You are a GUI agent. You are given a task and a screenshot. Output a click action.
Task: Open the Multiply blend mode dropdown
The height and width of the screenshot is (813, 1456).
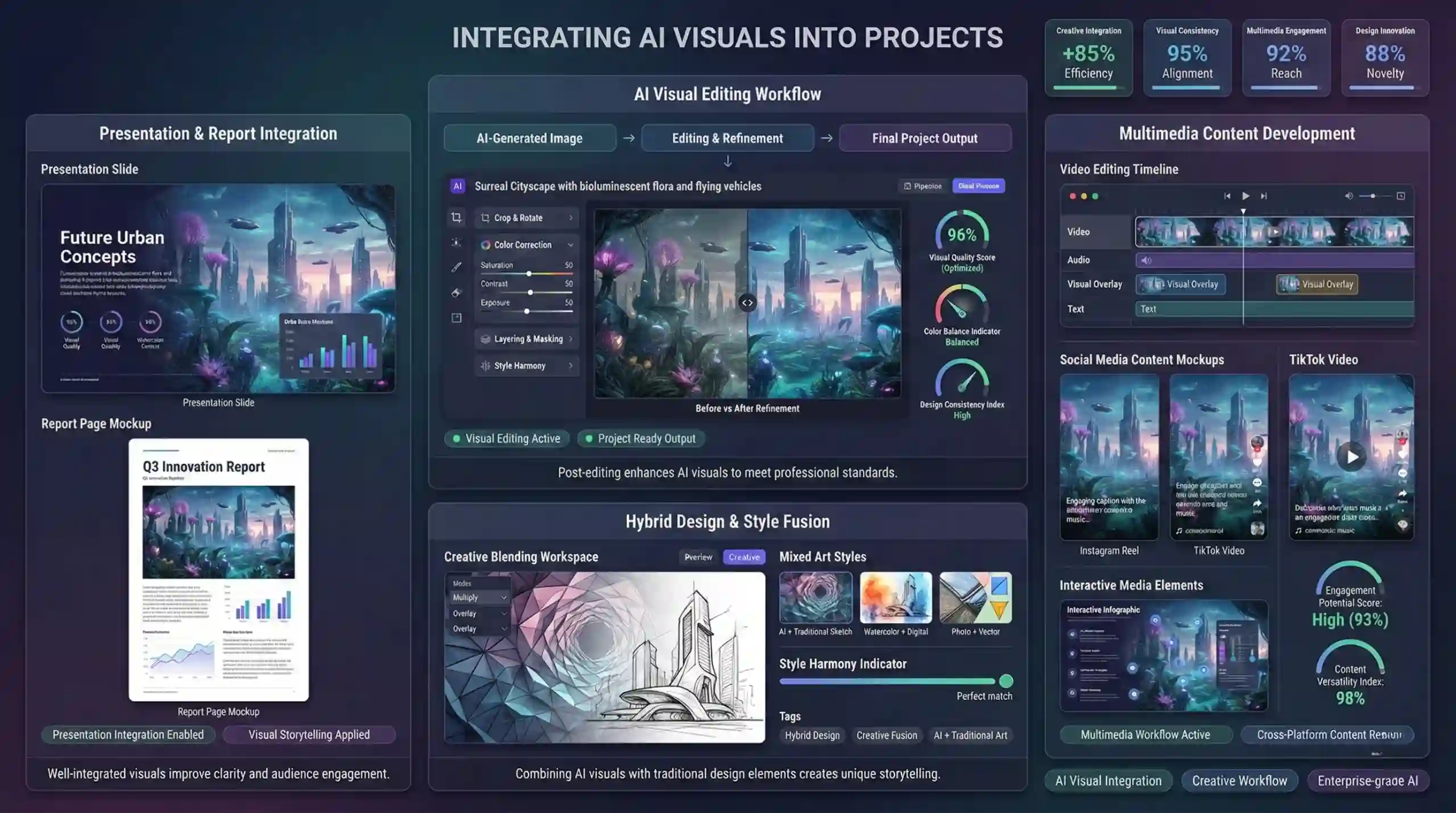(x=479, y=597)
